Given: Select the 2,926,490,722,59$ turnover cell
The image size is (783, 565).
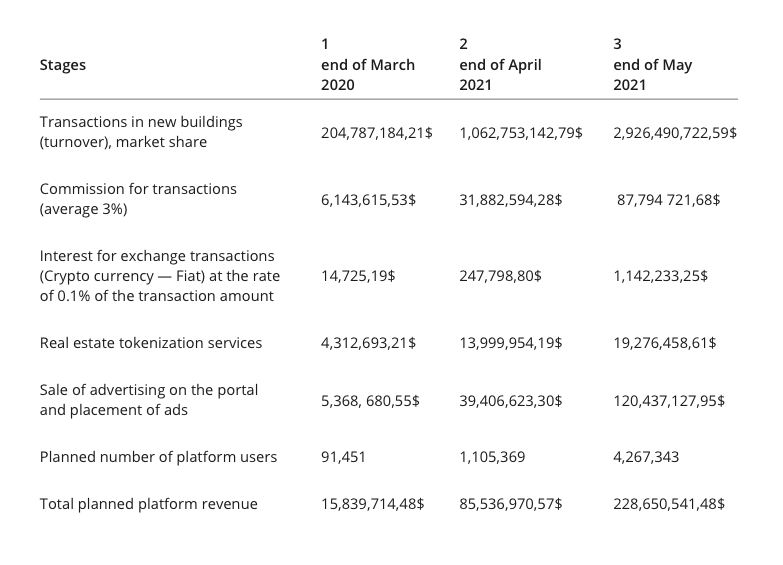Looking at the screenshot, I should 675,132.
